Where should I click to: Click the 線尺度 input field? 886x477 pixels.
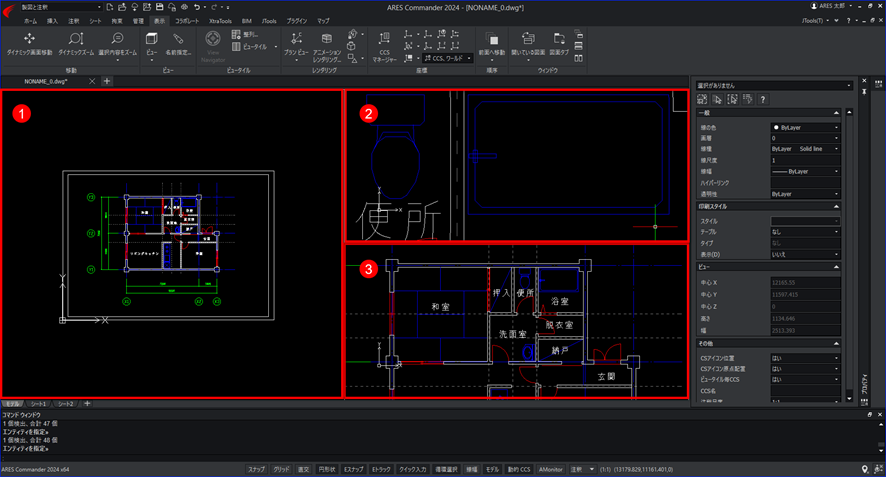point(806,161)
